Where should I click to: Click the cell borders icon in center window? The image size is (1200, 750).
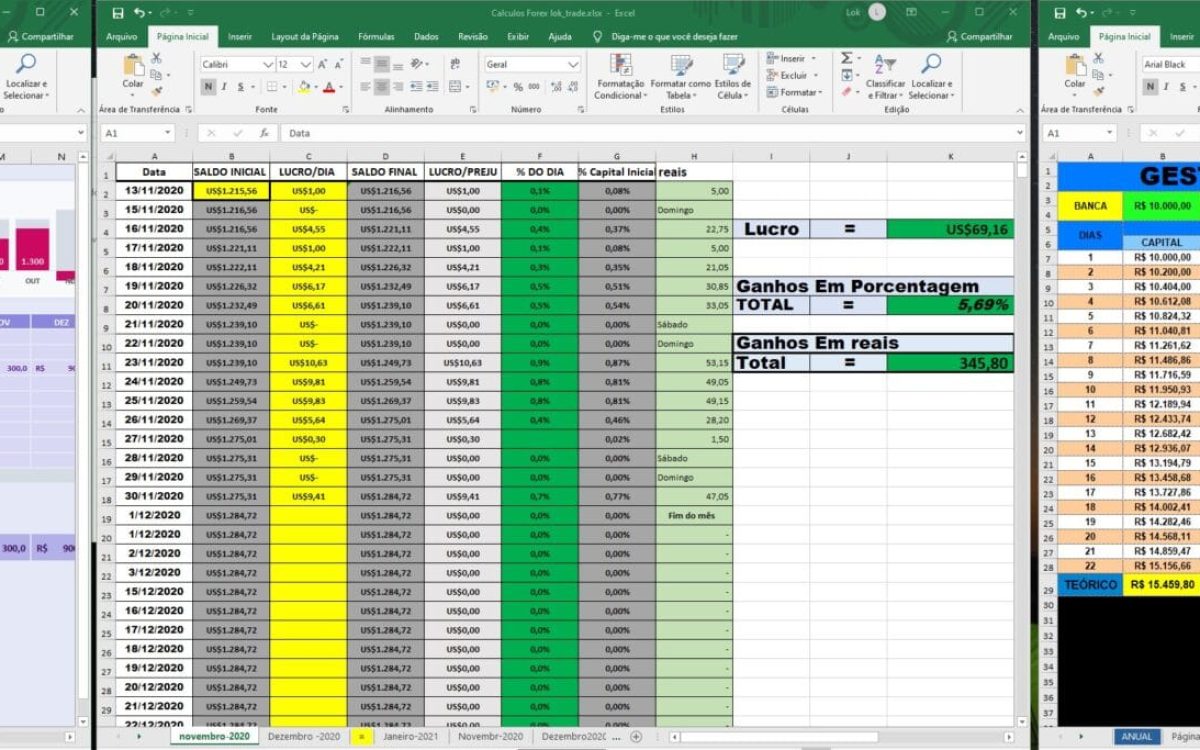coord(270,87)
